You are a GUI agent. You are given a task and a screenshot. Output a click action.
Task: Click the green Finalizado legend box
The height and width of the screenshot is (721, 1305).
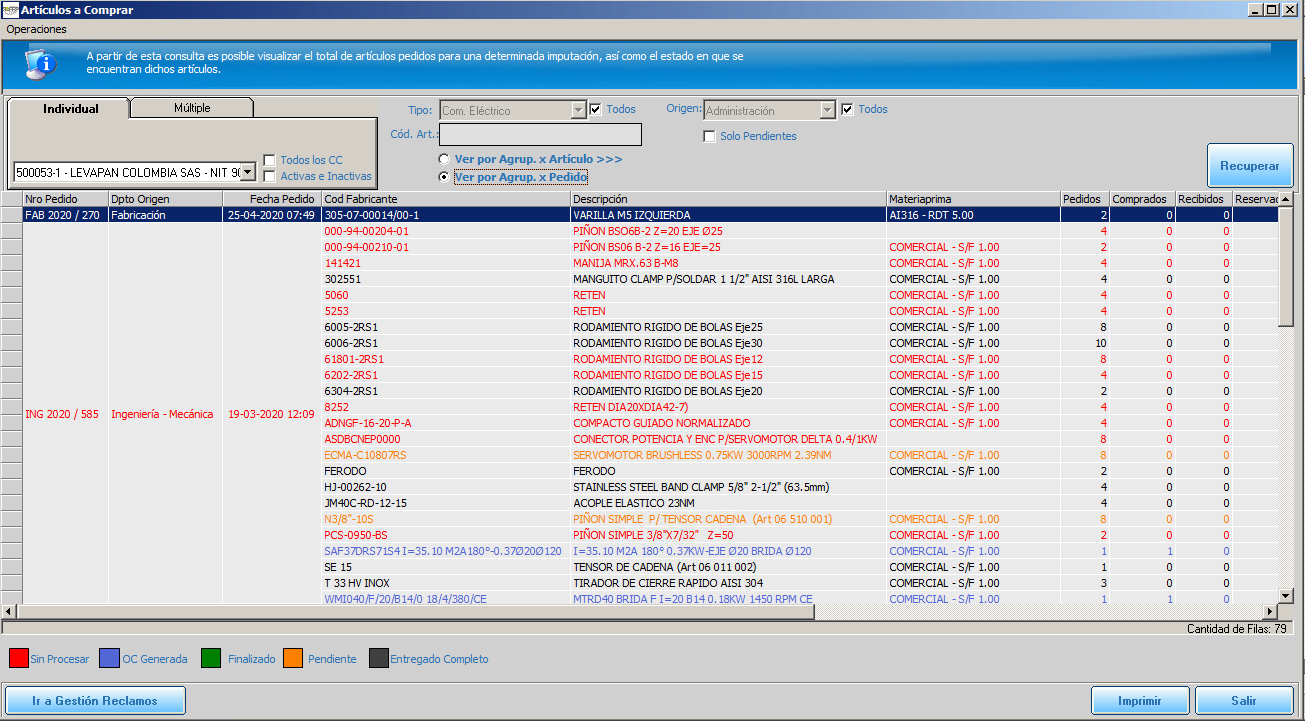coord(211,659)
